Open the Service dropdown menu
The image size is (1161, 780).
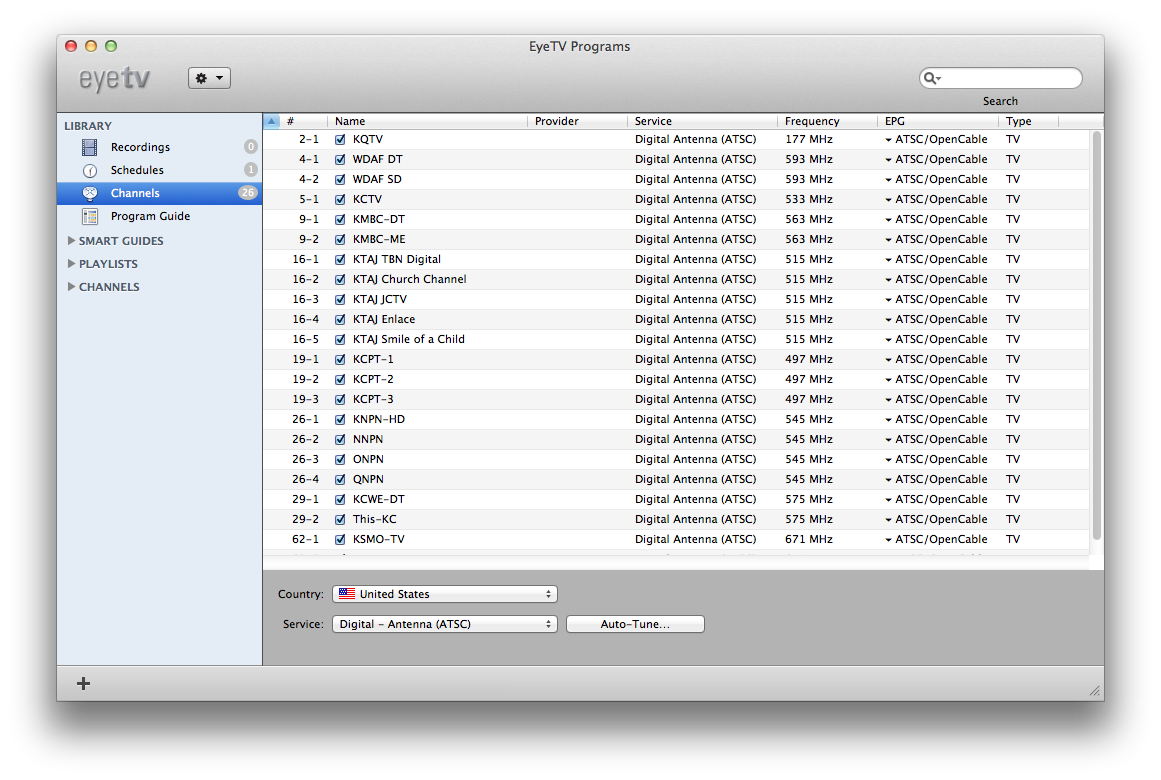[444, 624]
